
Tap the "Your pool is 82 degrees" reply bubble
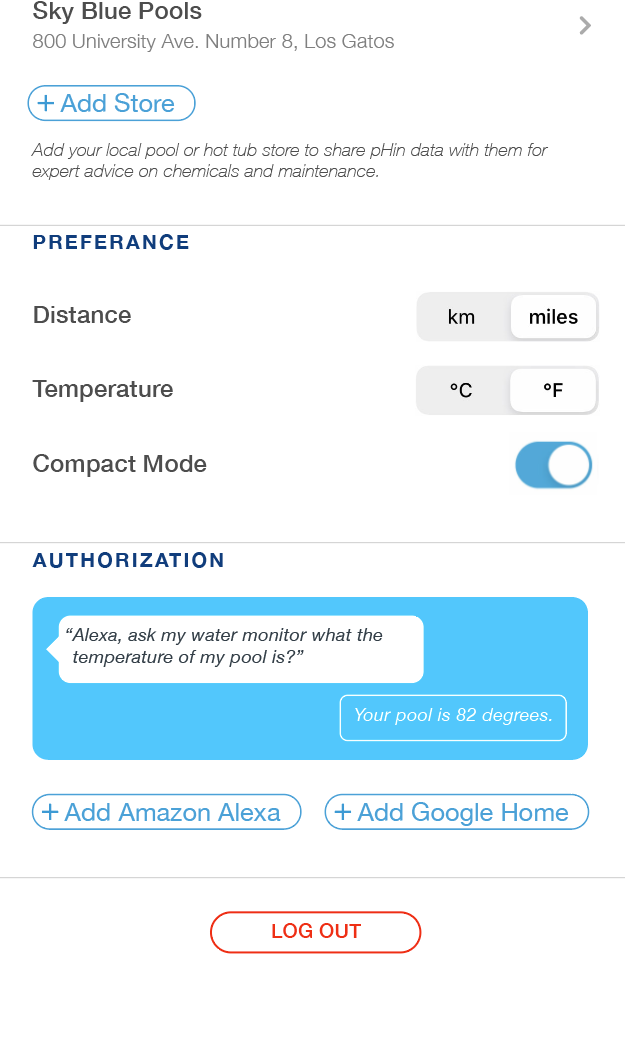click(453, 716)
